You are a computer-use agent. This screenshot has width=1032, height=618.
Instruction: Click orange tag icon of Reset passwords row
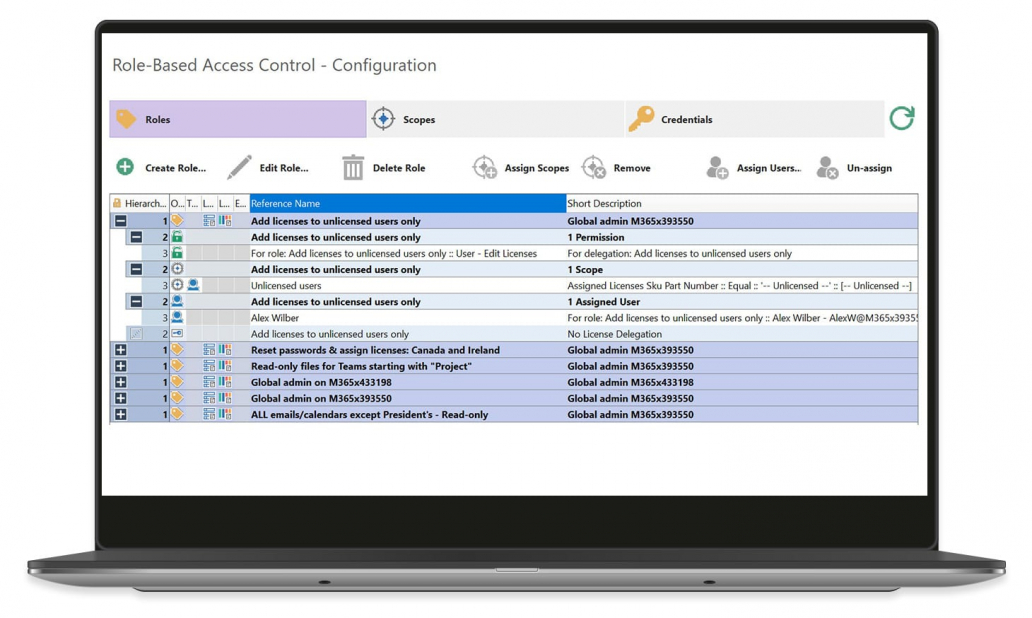(x=177, y=349)
